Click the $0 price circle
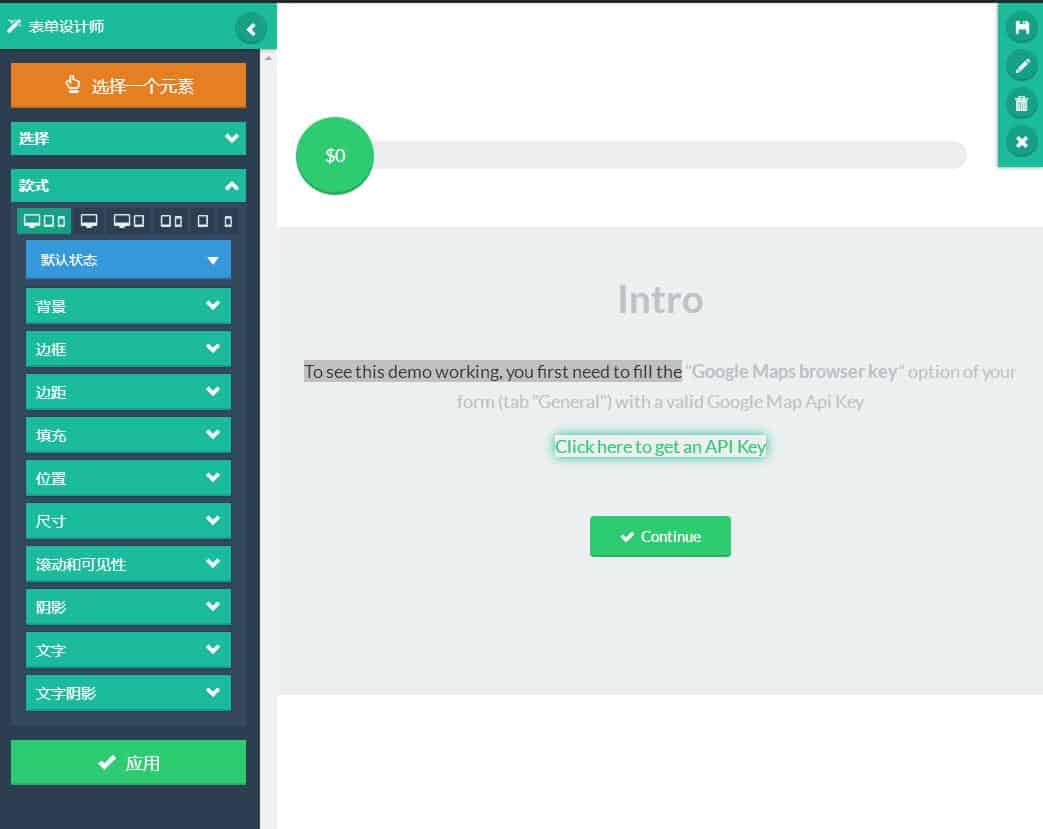Viewport: 1043px width, 829px height. (x=335, y=156)
